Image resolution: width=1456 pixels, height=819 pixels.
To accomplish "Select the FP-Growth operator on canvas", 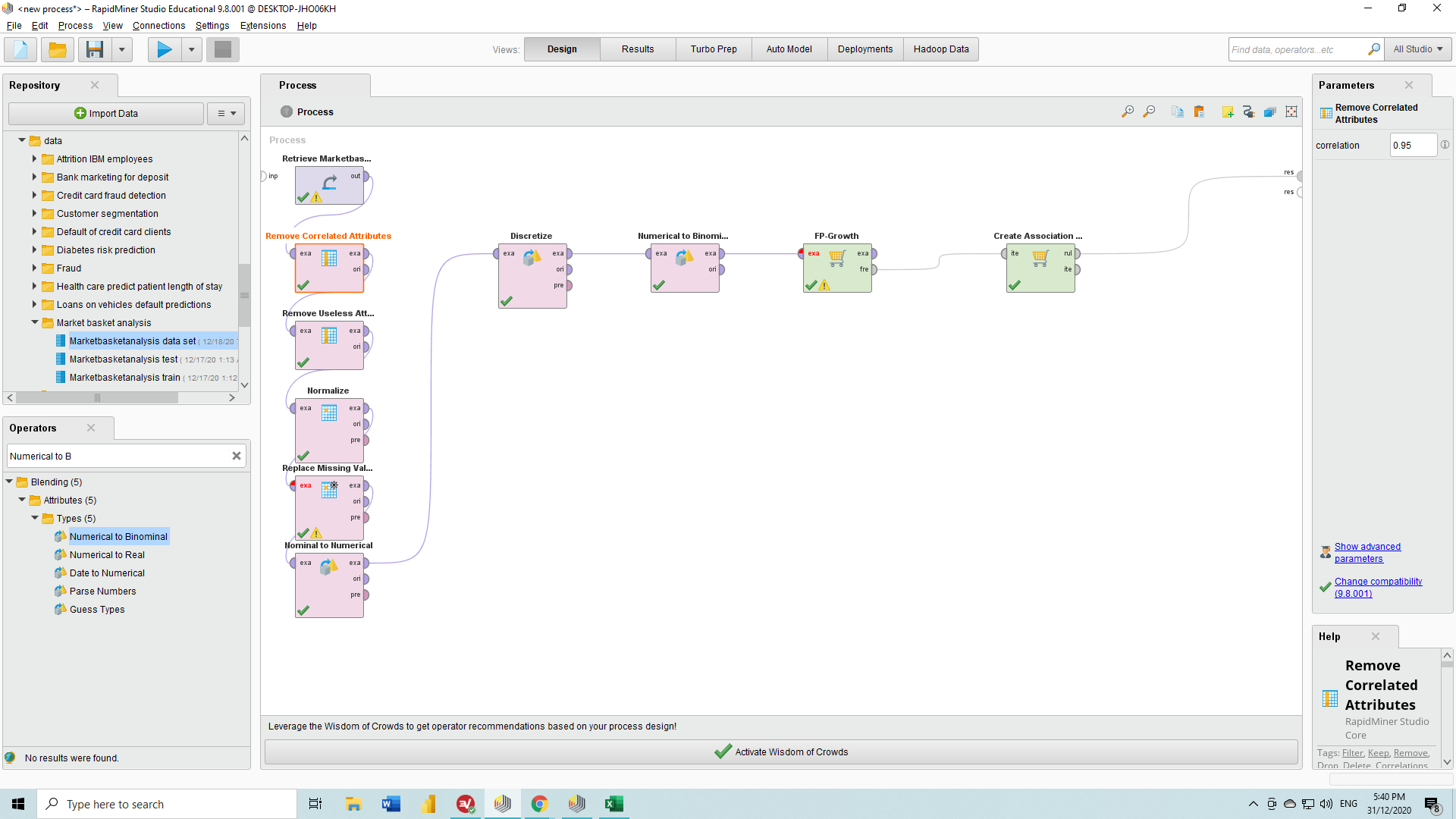I will (838, 268).
